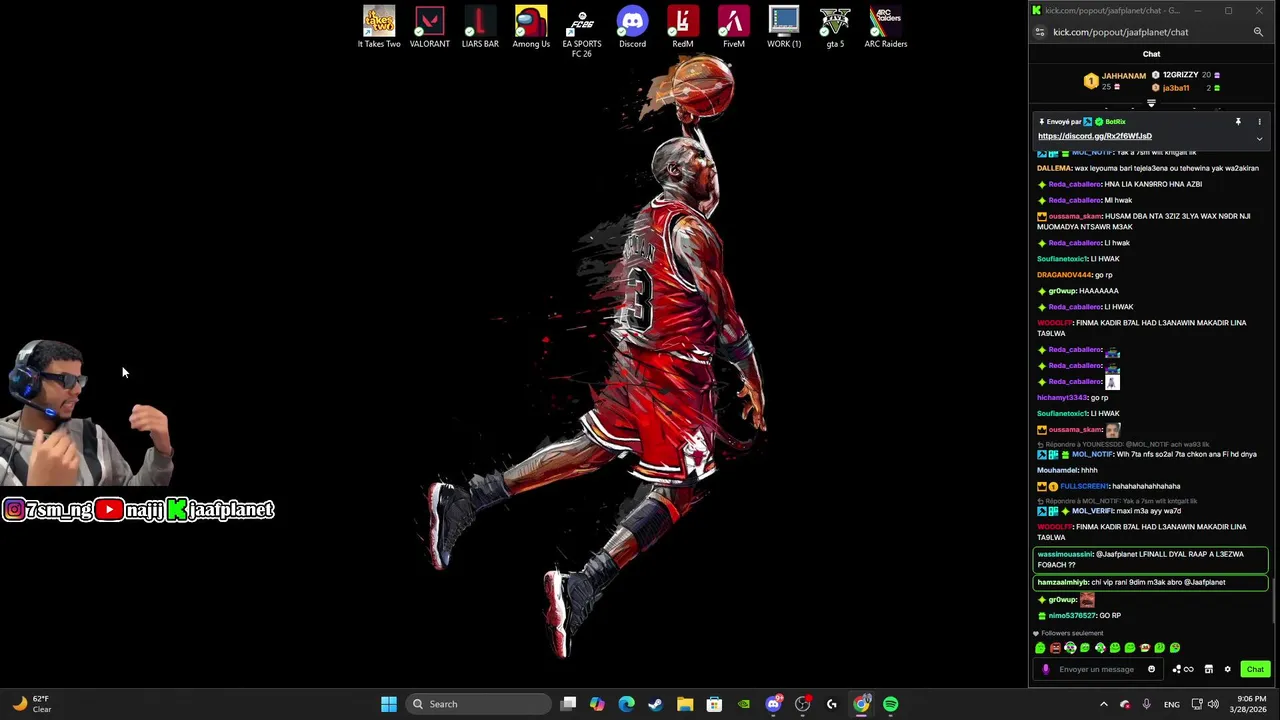Select the FiveM desktop shortcut
The width and height of the screenshot is (1280, 720).
coord(734,28)
